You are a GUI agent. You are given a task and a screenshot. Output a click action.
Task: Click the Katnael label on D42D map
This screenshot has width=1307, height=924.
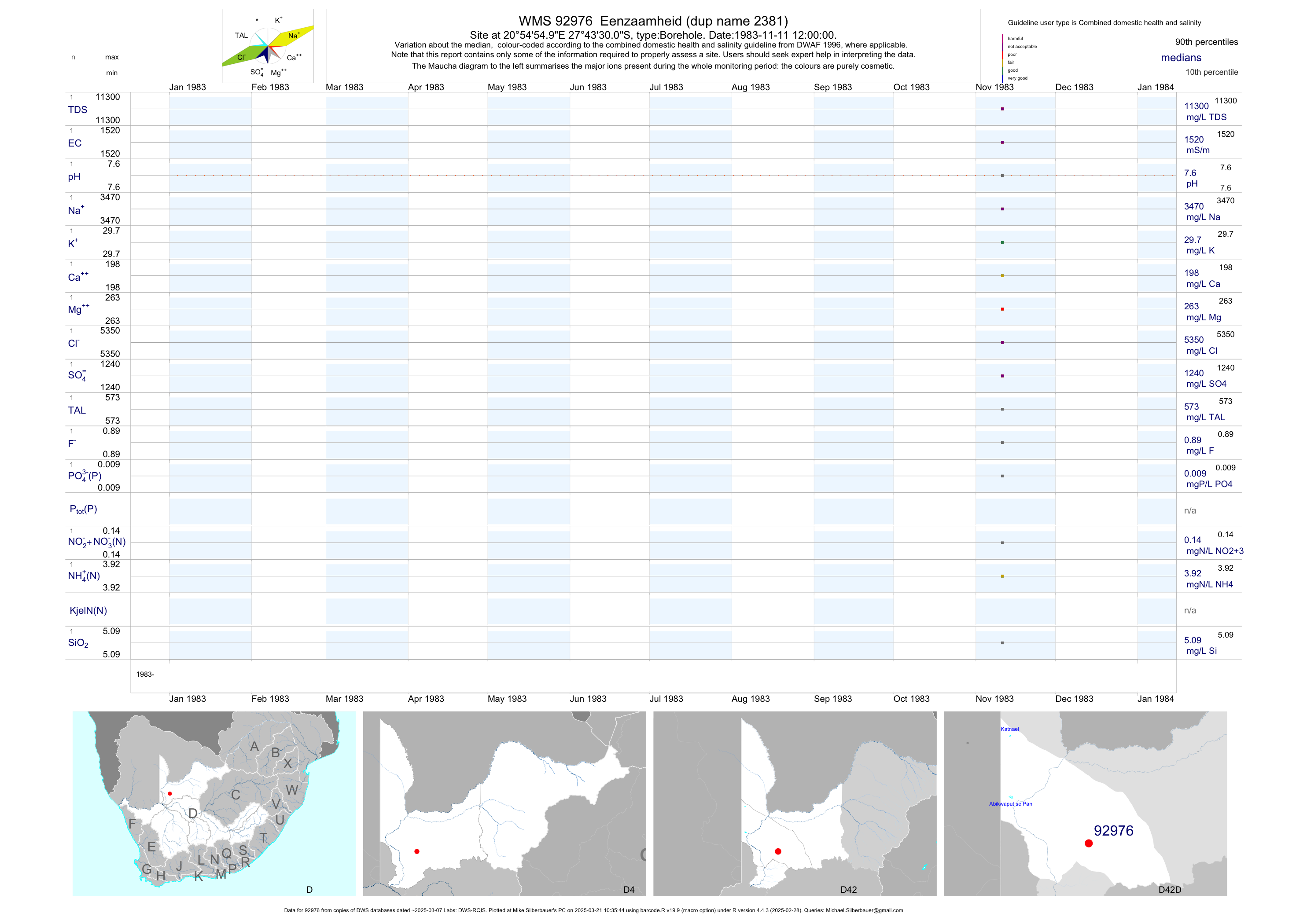click(x=1009, y=729)
